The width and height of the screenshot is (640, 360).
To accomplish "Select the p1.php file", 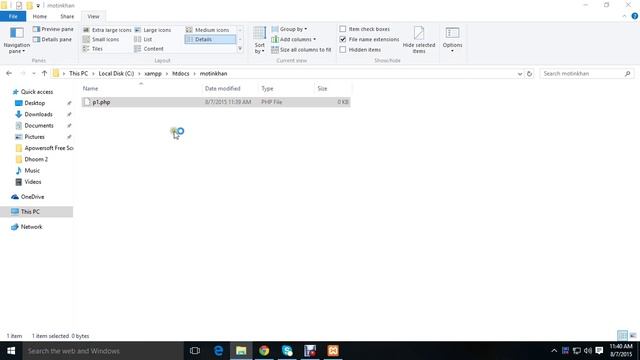I will (216, 102).
